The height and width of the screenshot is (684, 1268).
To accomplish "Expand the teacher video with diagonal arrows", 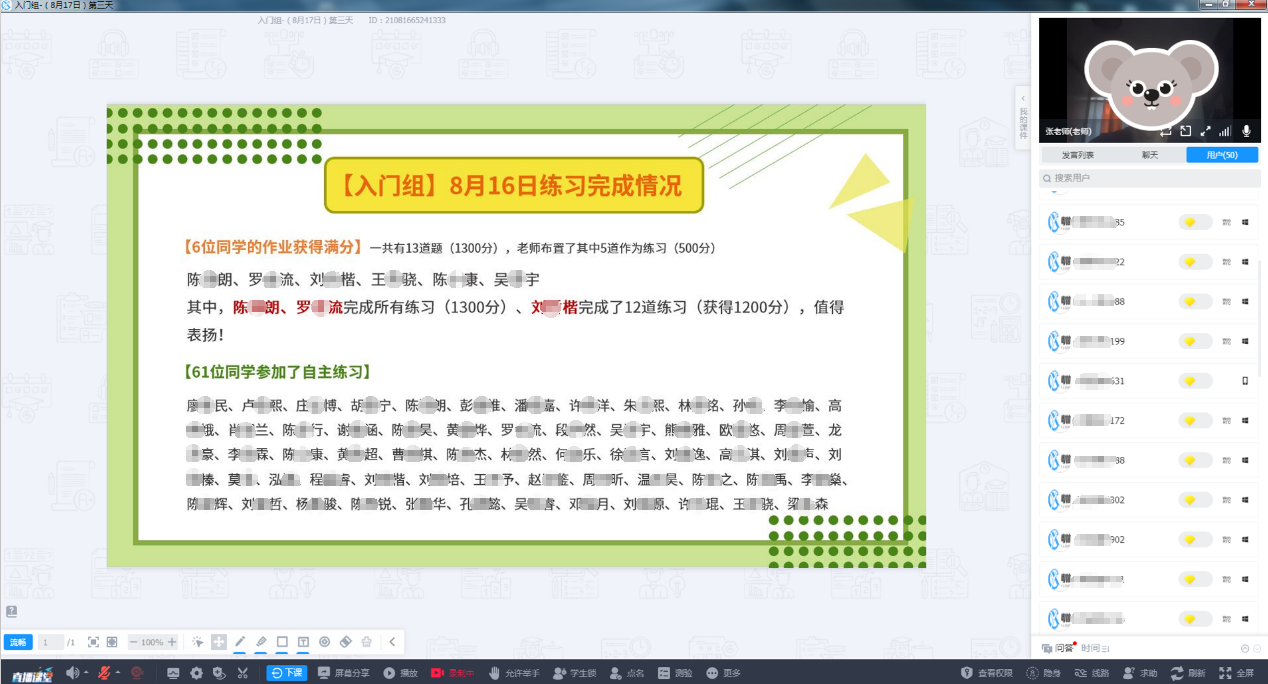I will [1206, 131].
